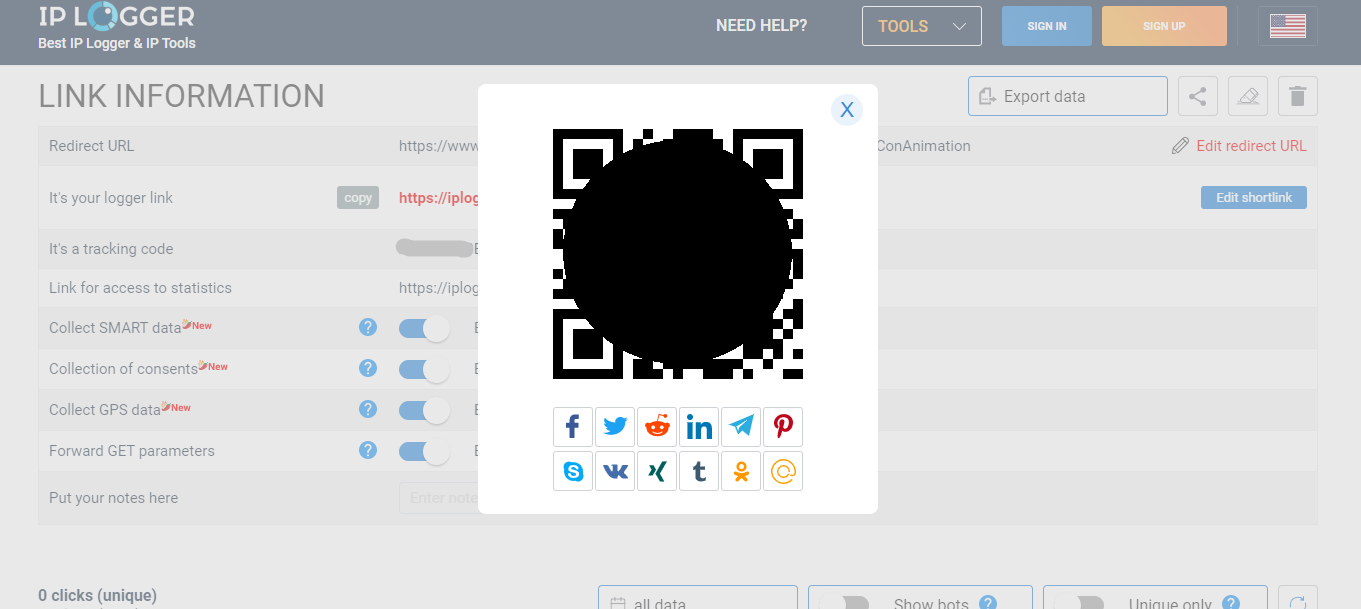Share the link on Tumblr
1361x609 pixels.
click(x=699, y=471)
